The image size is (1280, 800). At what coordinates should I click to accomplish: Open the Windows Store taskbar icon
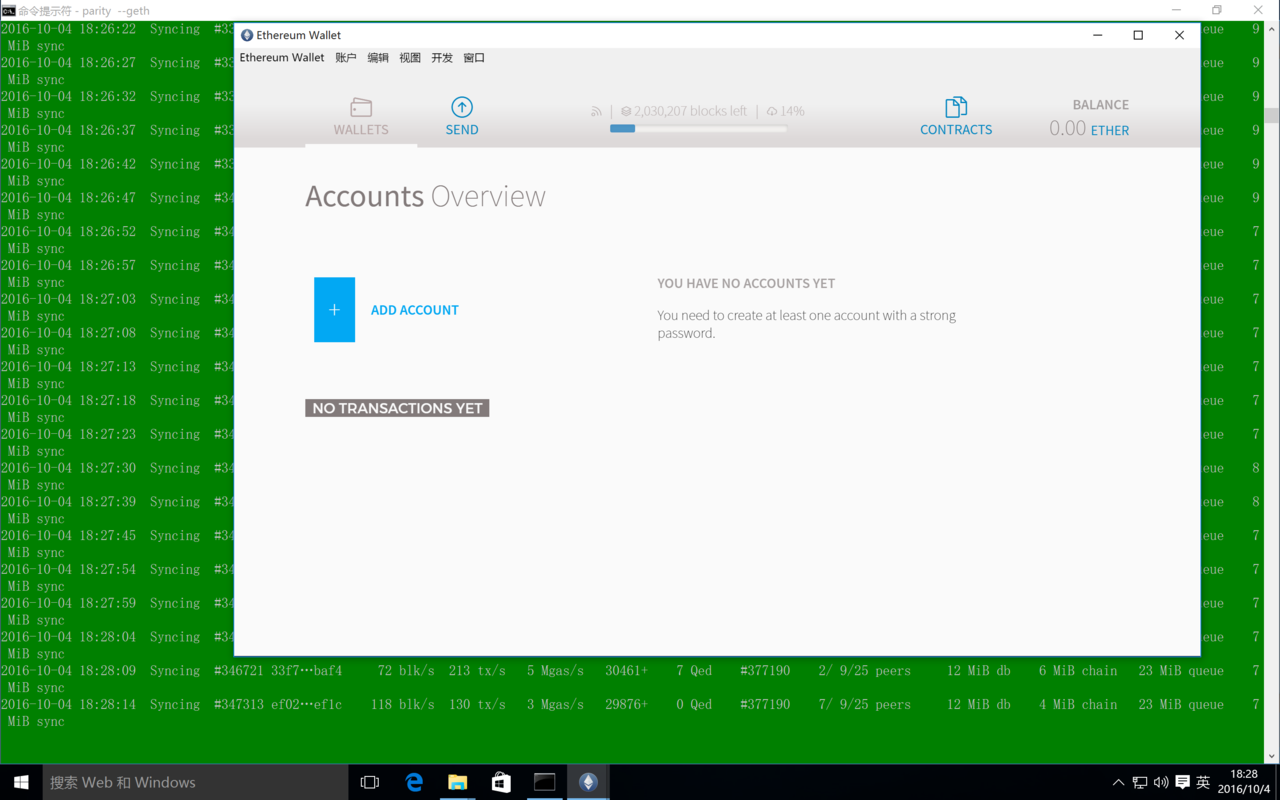[x=501, y=782]
